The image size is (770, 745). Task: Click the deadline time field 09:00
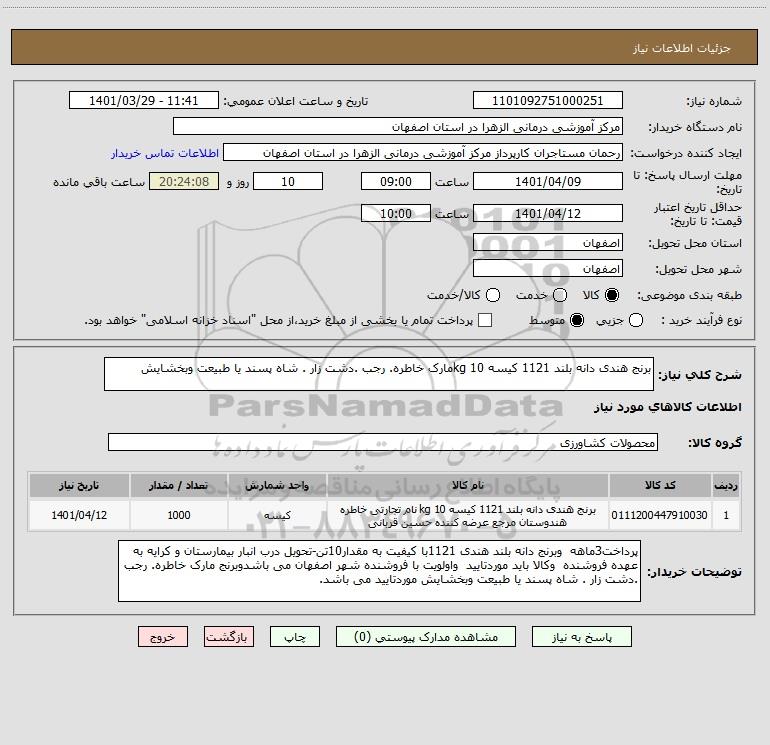396,181
